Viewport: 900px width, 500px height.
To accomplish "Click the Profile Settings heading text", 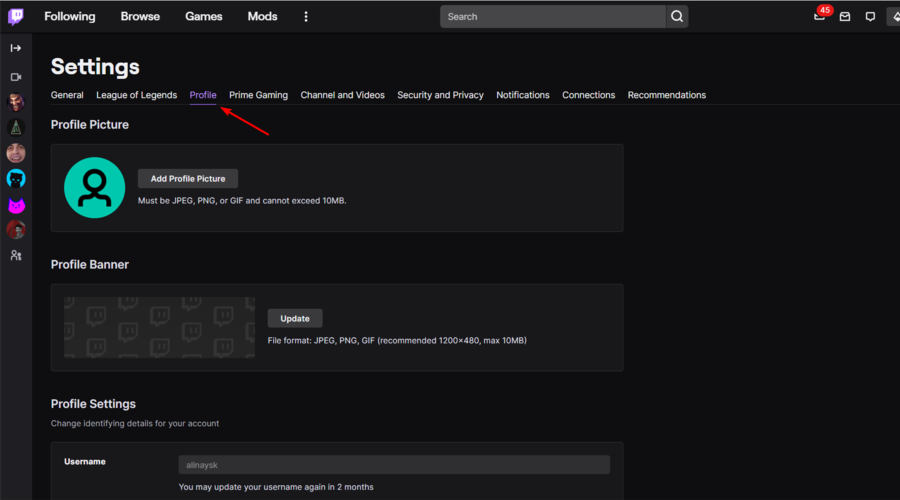I will pyautogui.click(x=93, y=404).
